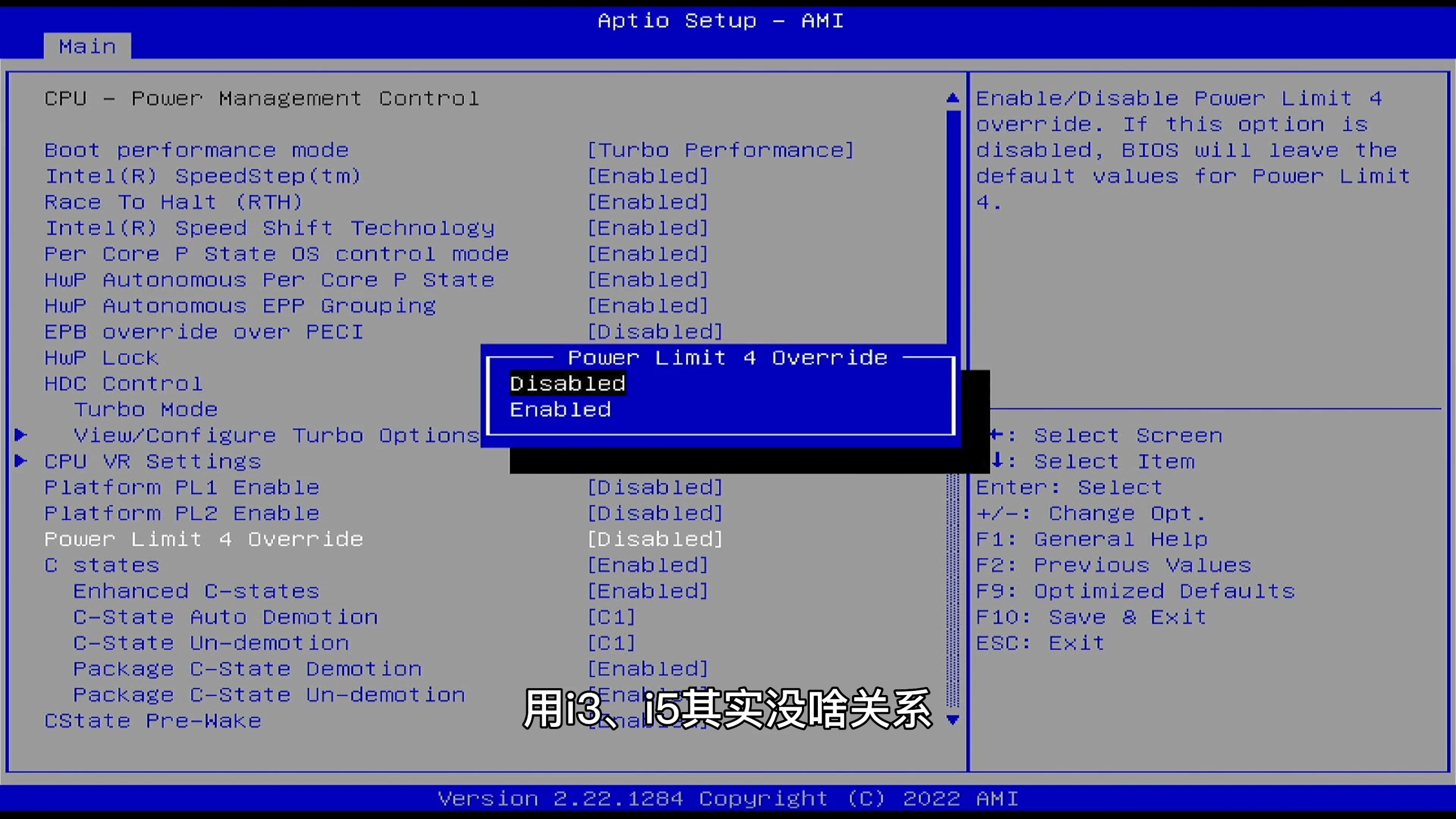Viewport: 1456px width, 819px height.
Task: Open the C-State Auto Demotion C1 value
Action: pyautogui.click(x=611, y=617)
